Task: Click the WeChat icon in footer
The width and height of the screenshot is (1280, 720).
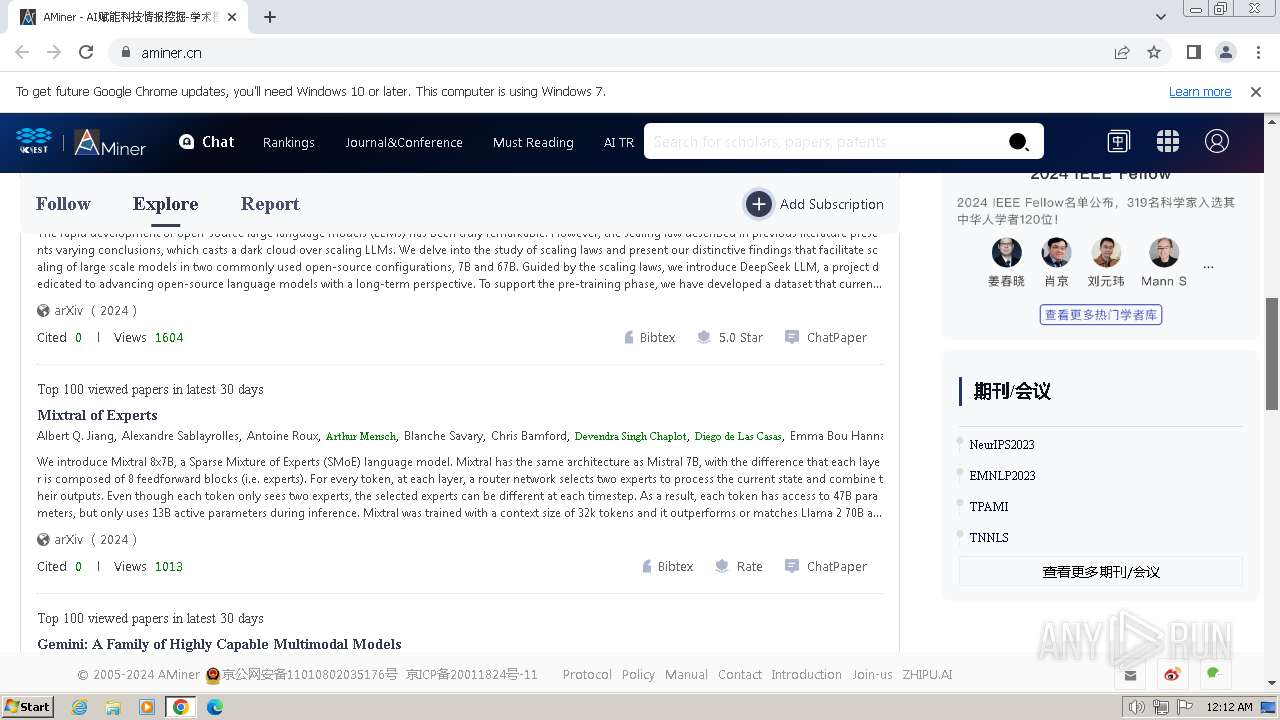Action: [x=1214, y=675]
